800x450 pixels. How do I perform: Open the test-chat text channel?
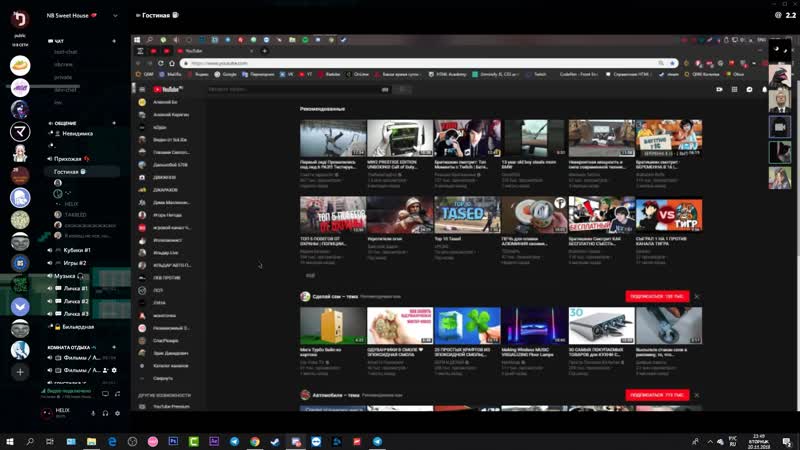pos(65,52)
